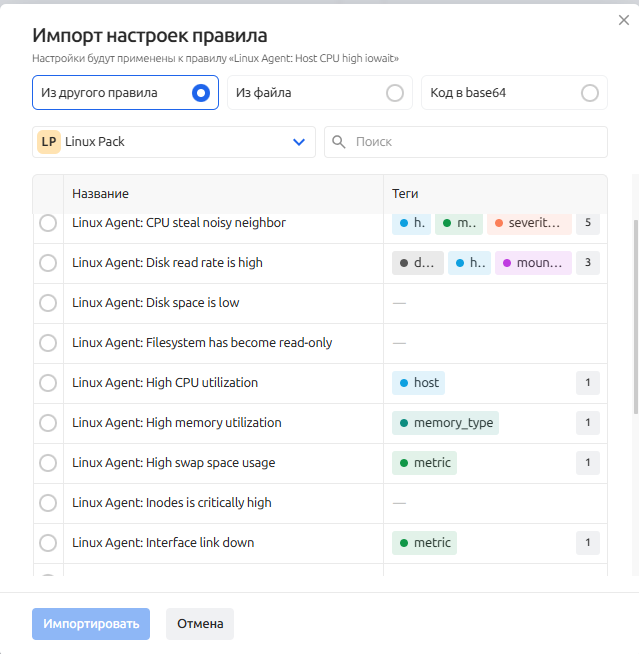Click text 'Linux Agent: Inodes is critically high'
The width and height of the screenshot is (639, 654).
coord(172,503)
